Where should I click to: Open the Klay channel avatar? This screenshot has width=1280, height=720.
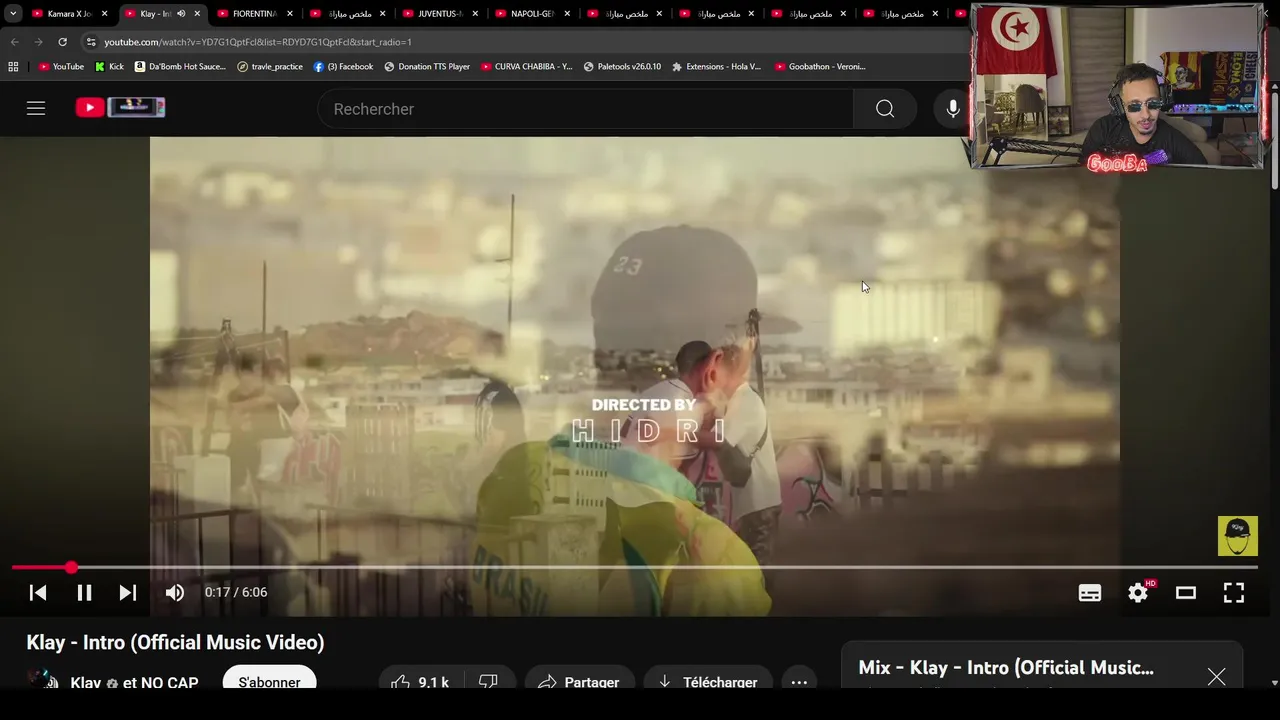pos(42,680)
